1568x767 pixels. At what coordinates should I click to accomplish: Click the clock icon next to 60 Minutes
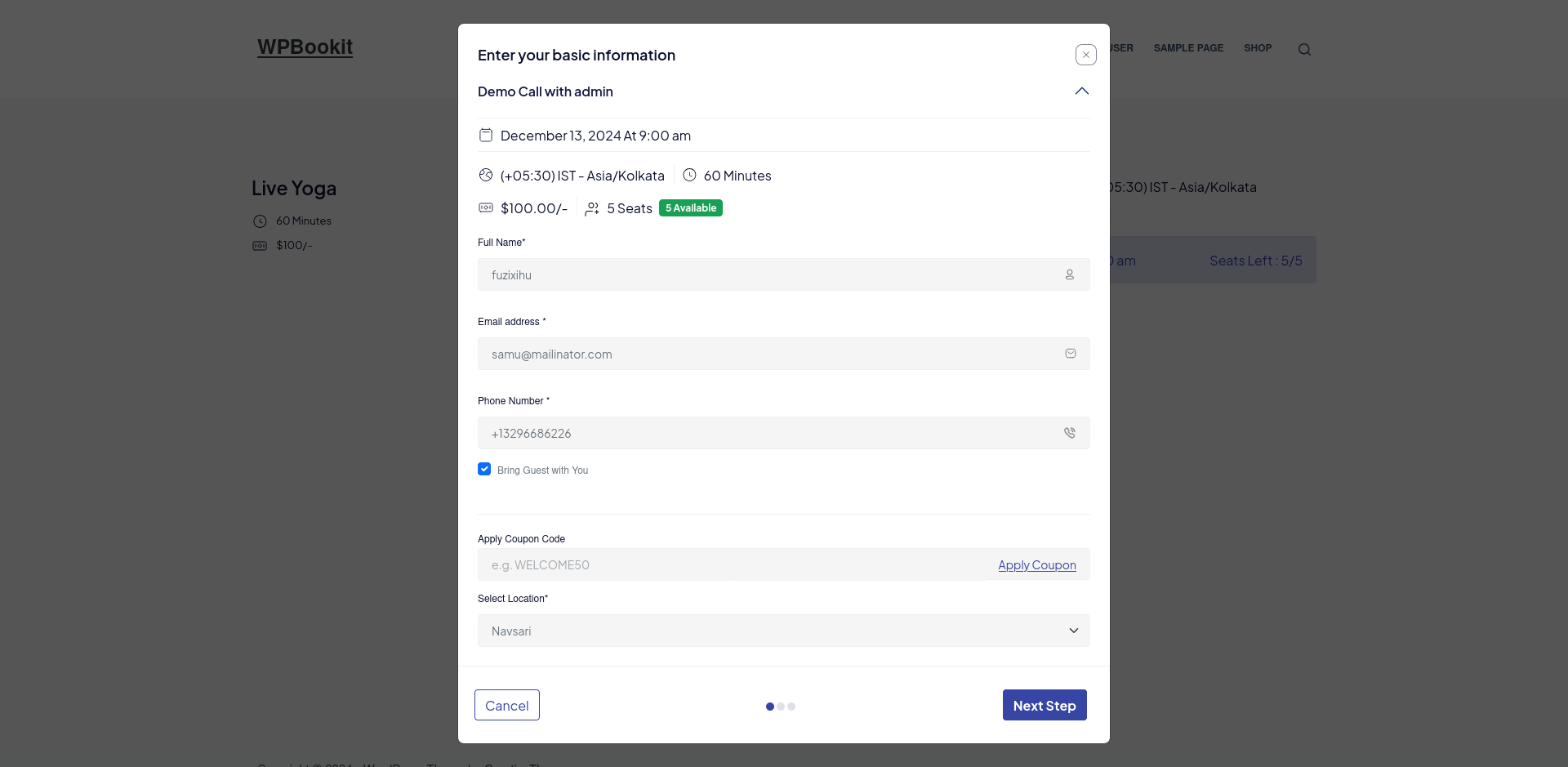(x=689, y=175)
